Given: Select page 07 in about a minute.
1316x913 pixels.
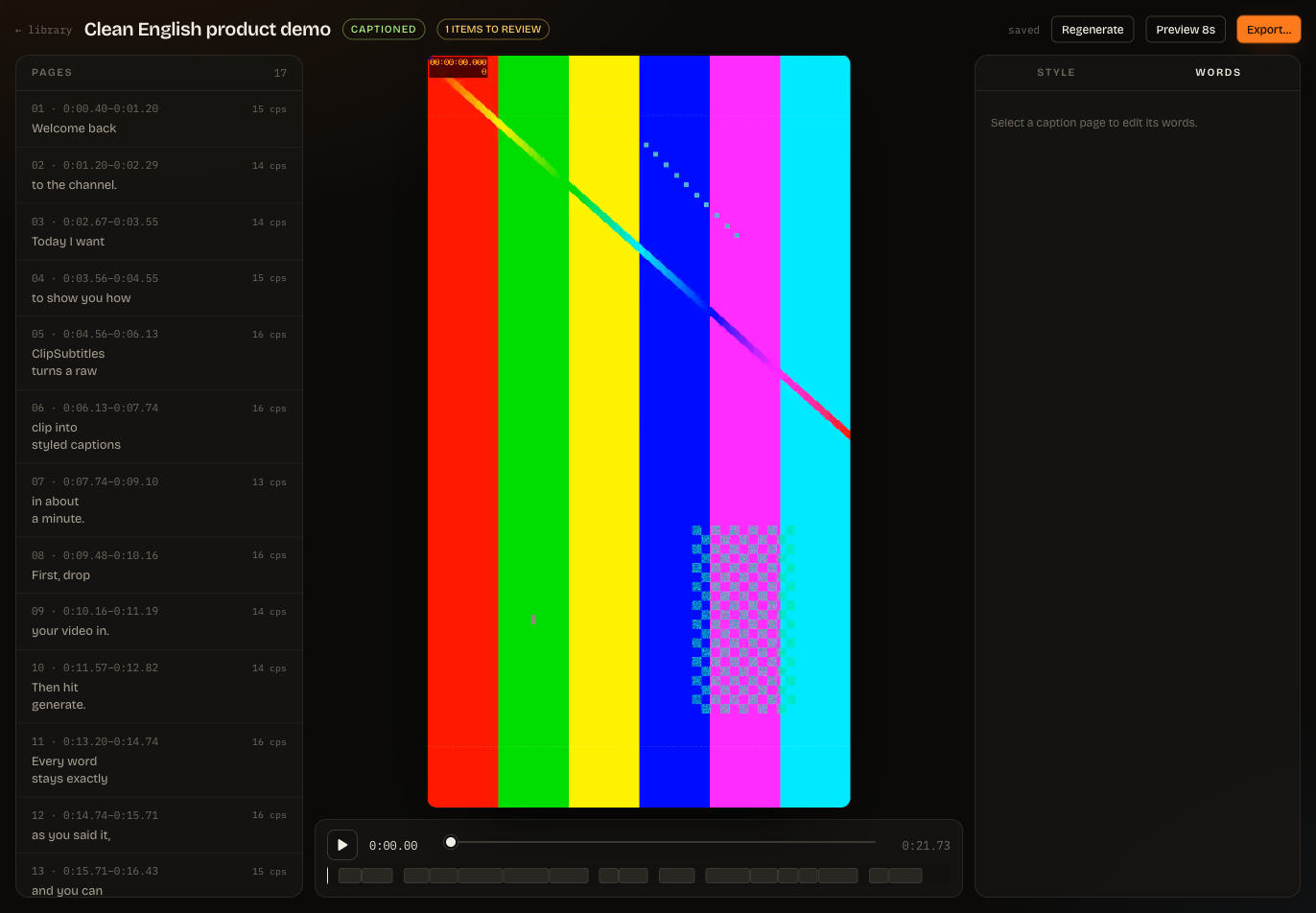Looking at the screenshot, I should (159, 501).
